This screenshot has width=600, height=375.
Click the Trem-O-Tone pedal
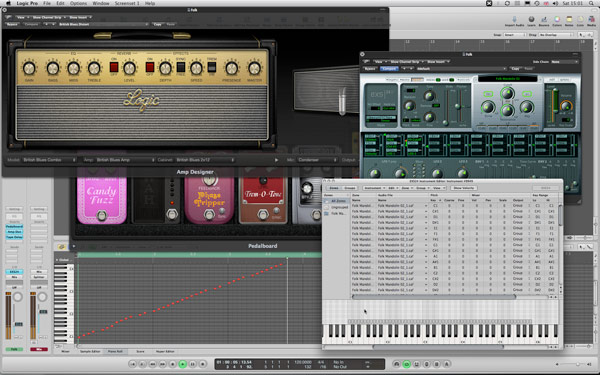point(263,200)
